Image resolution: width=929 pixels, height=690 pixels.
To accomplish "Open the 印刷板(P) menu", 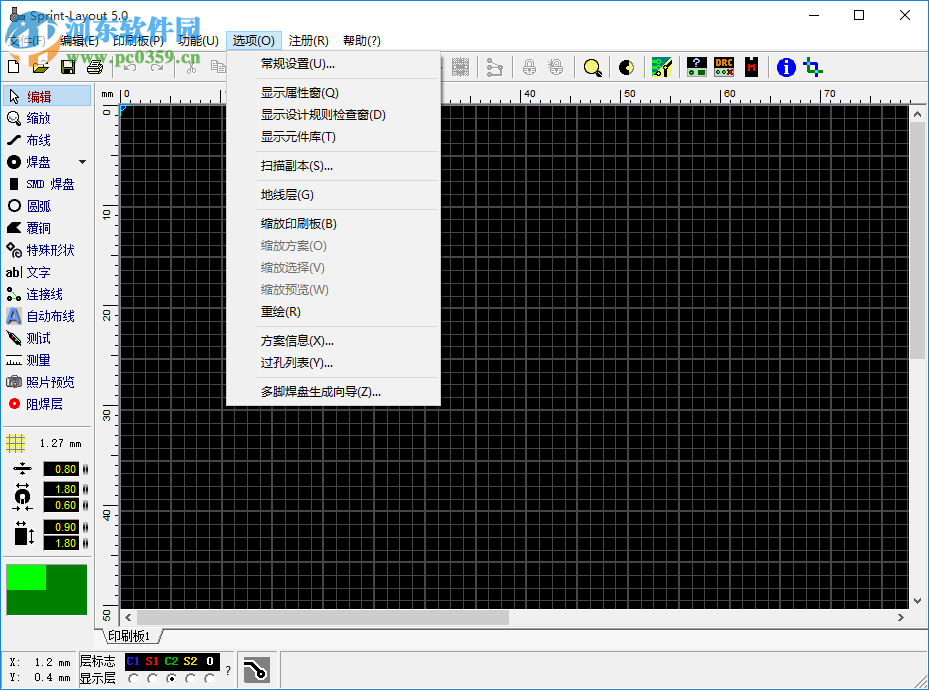I will pos(138,41).
